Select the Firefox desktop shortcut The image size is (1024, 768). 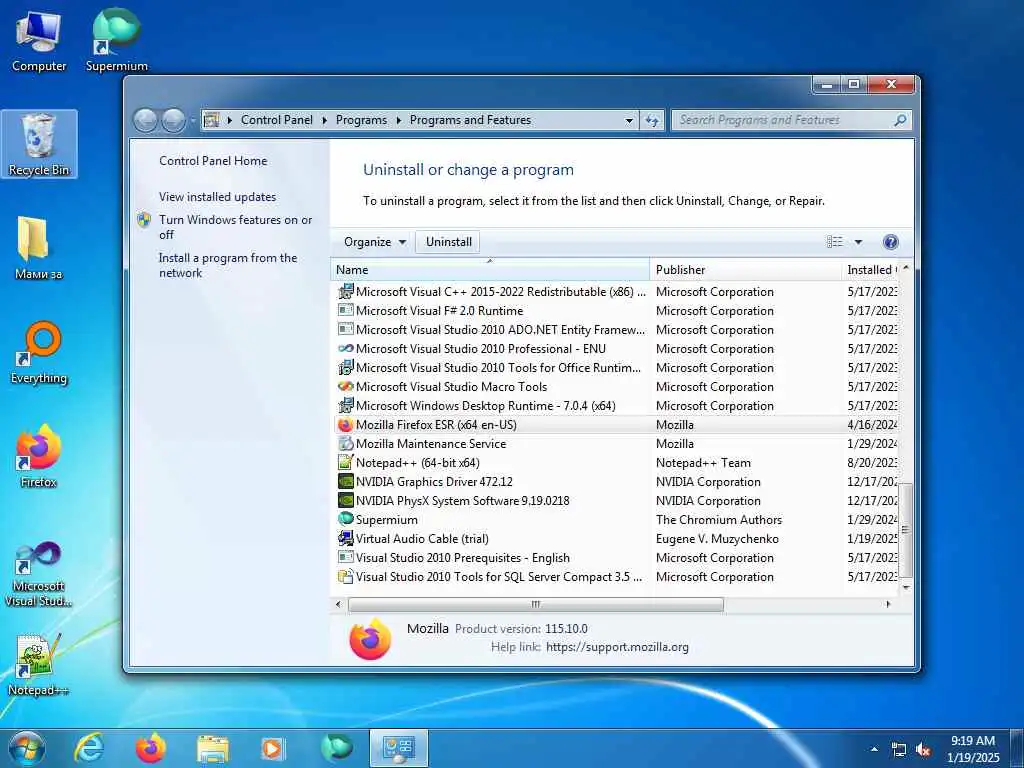click(x=39, y=456)
